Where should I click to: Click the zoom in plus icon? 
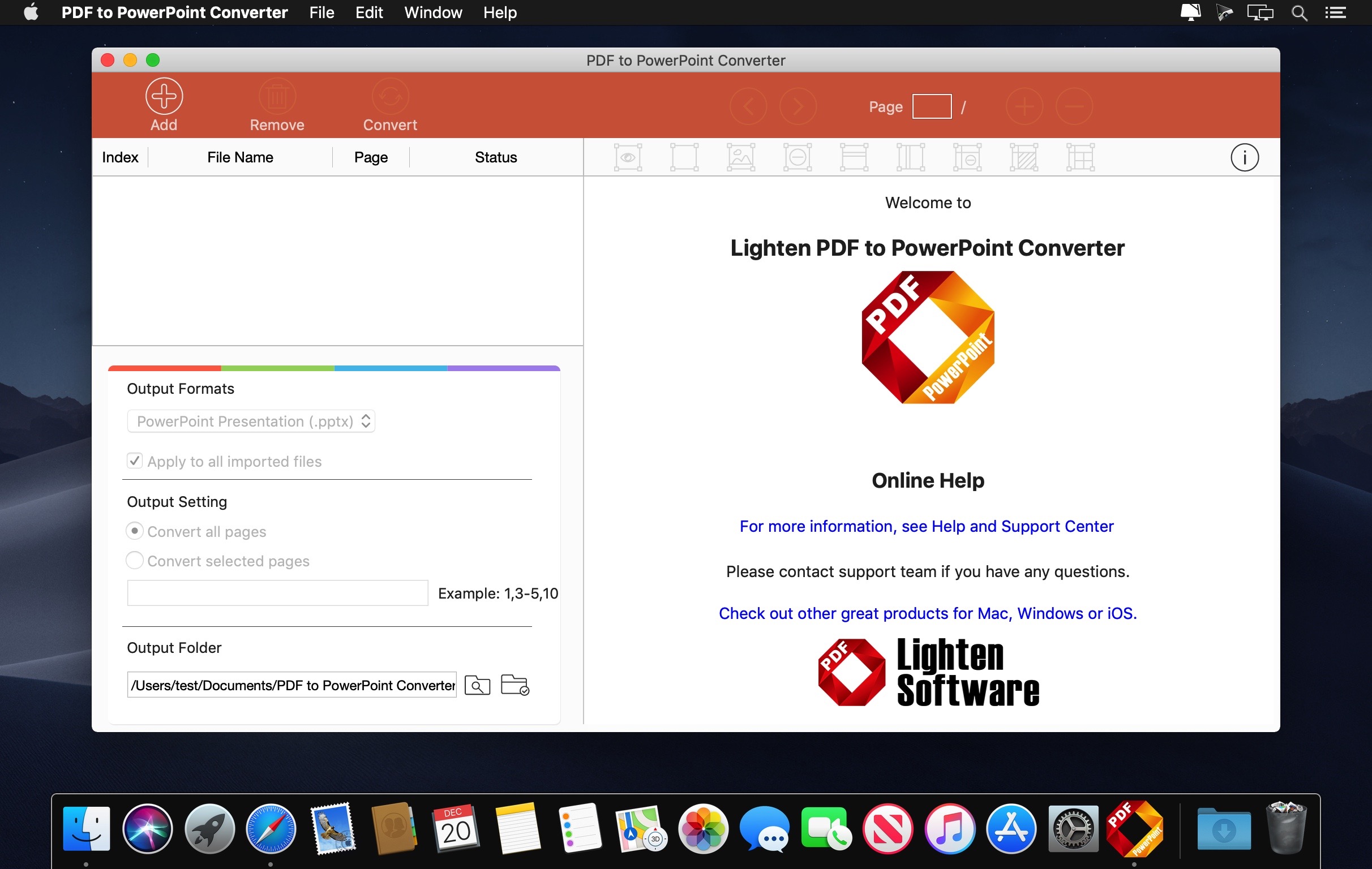1024,106
